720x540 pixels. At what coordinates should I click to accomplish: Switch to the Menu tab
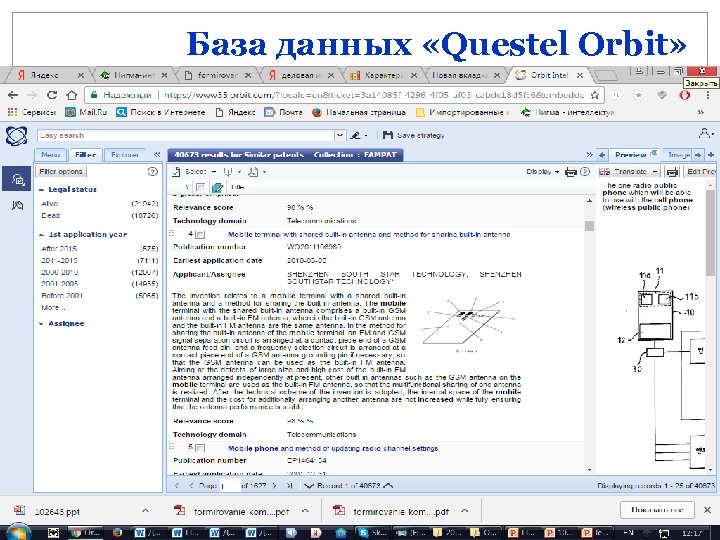pos(51,155)
